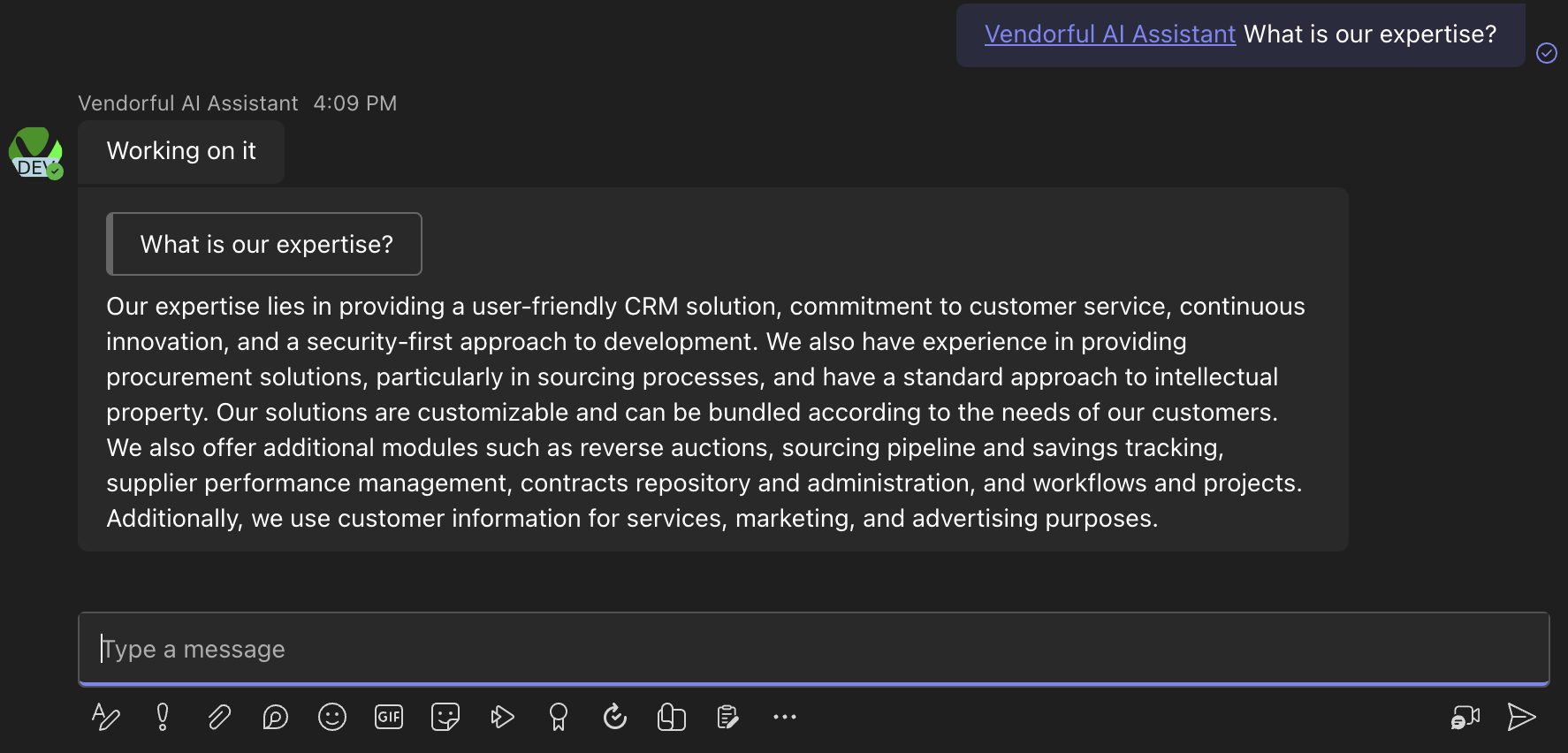Screen dimensions: 1568x753
Task: Open the GIF picker
Action: click(389, 717)
